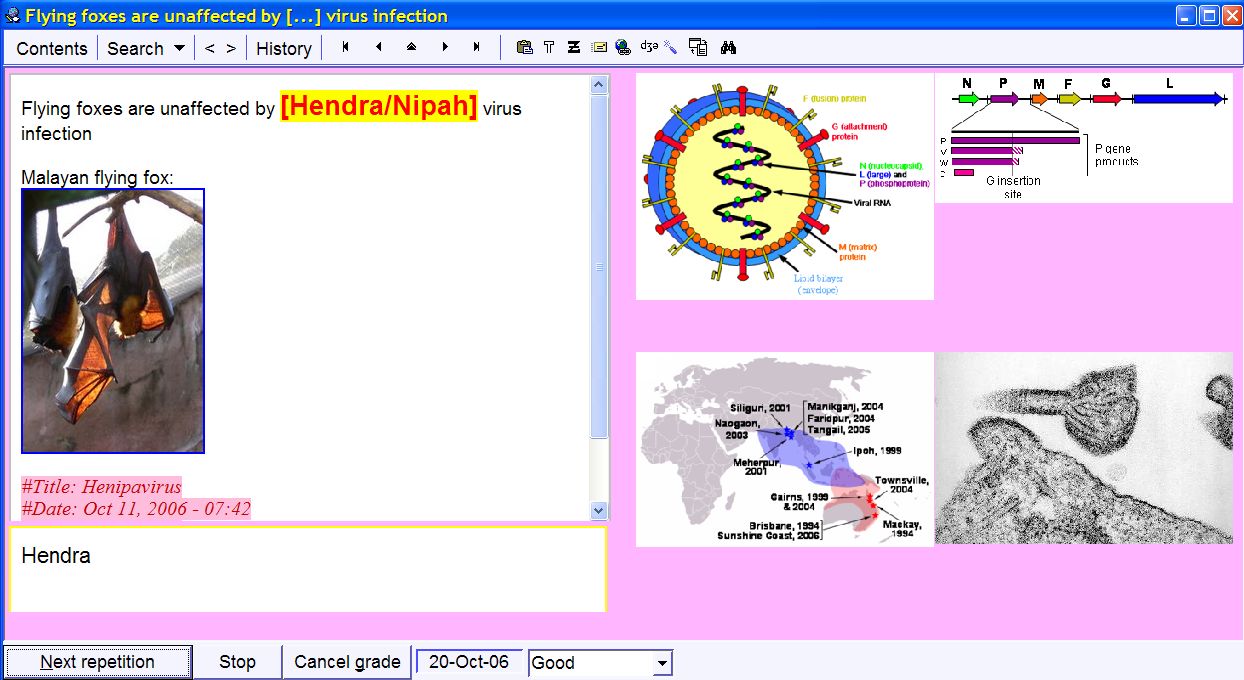1244x680 pixels.
Task: Open the grade dropdown showing Good
Action: (661, 663)
